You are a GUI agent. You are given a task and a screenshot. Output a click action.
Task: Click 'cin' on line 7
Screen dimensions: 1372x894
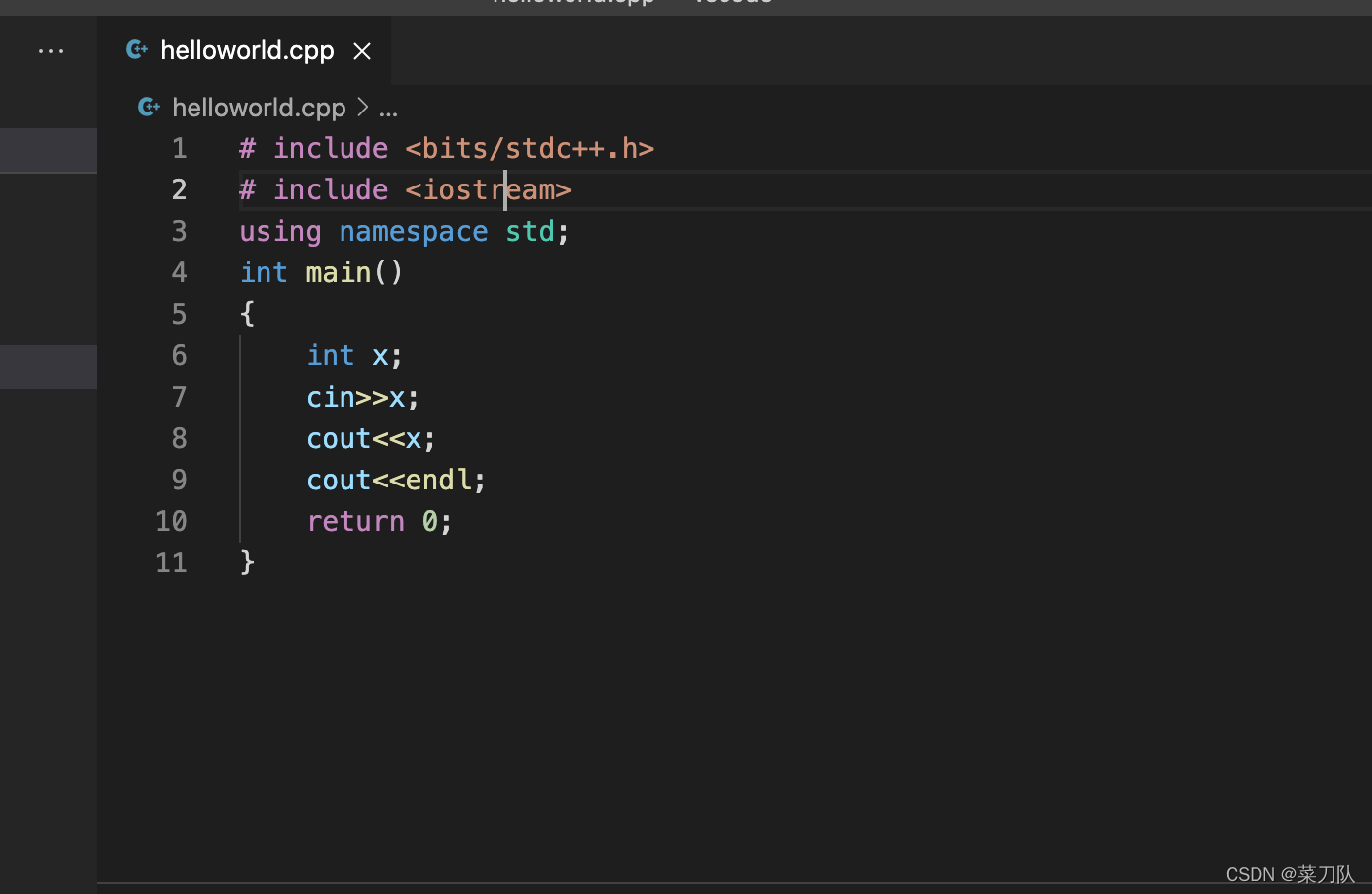point(331,398)
